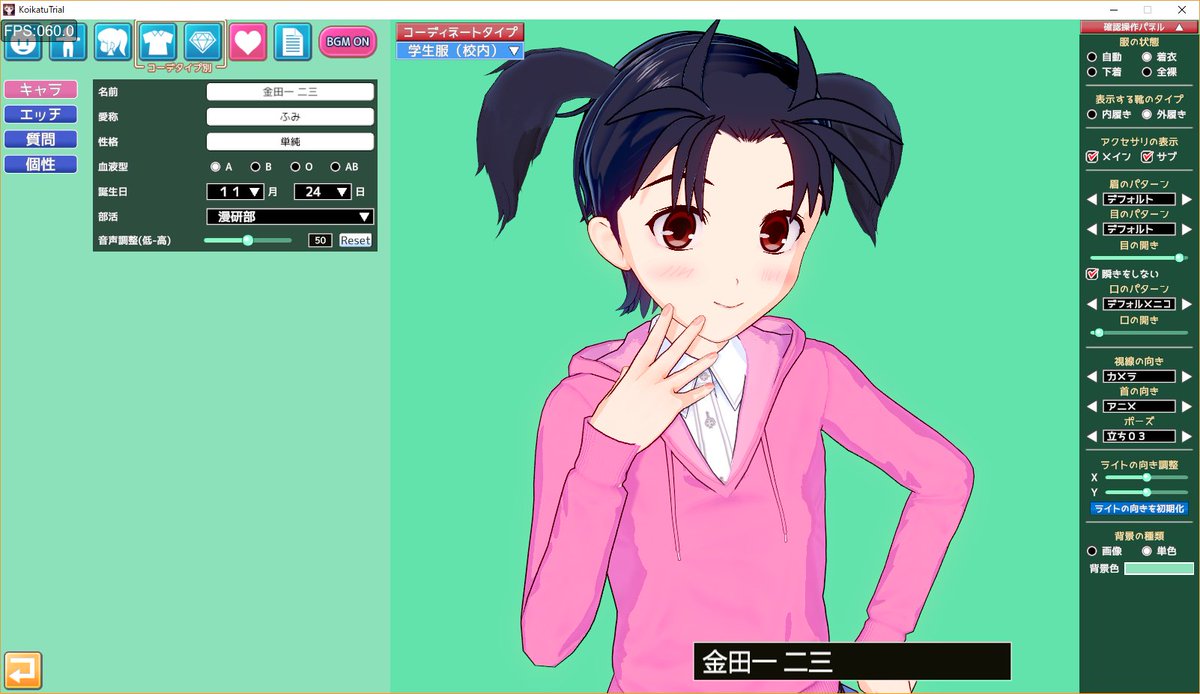Open the body customization icon

pos(68,42)
